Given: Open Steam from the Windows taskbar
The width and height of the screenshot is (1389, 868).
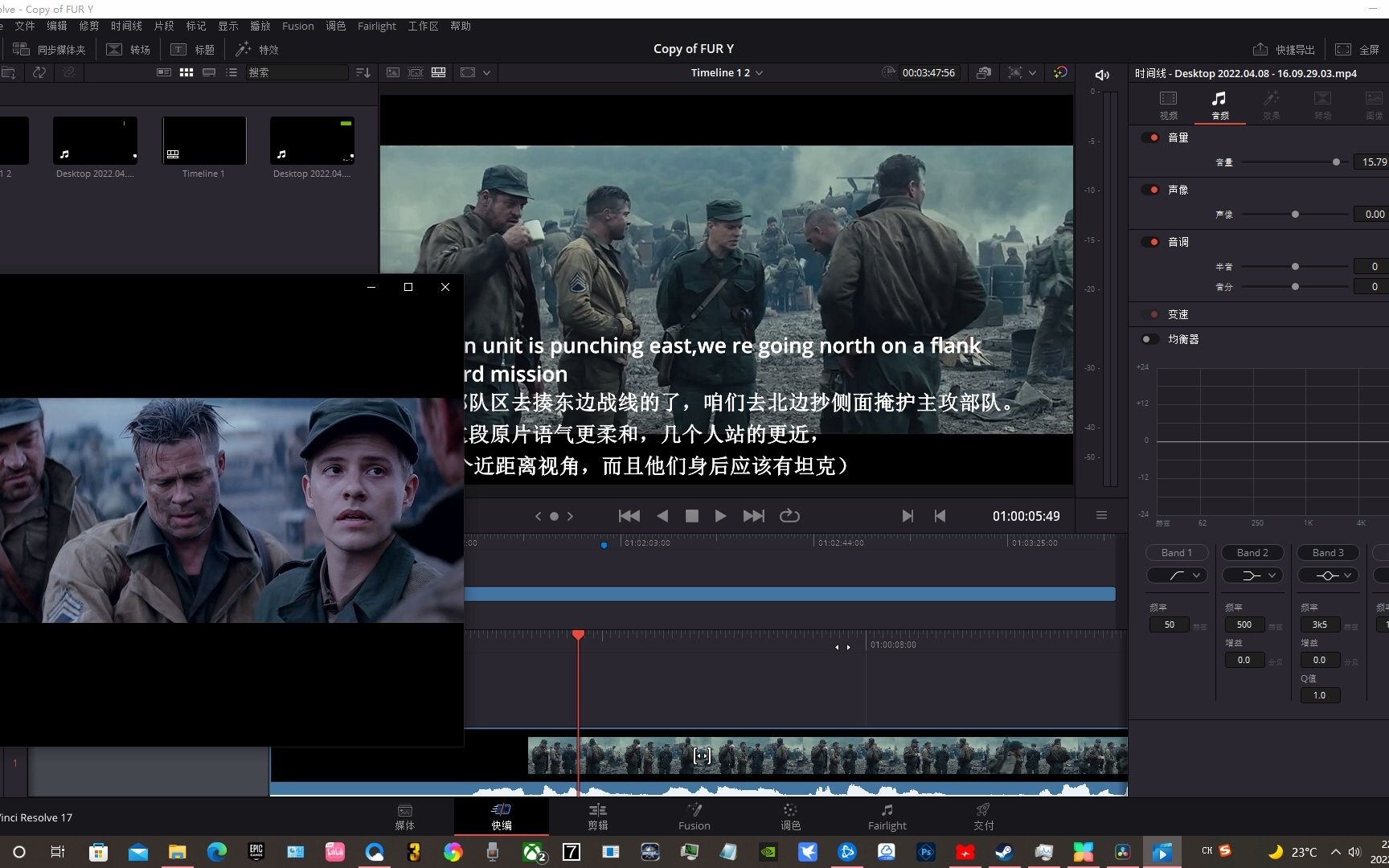Looking at the screenshot, I should (1004, 852).
